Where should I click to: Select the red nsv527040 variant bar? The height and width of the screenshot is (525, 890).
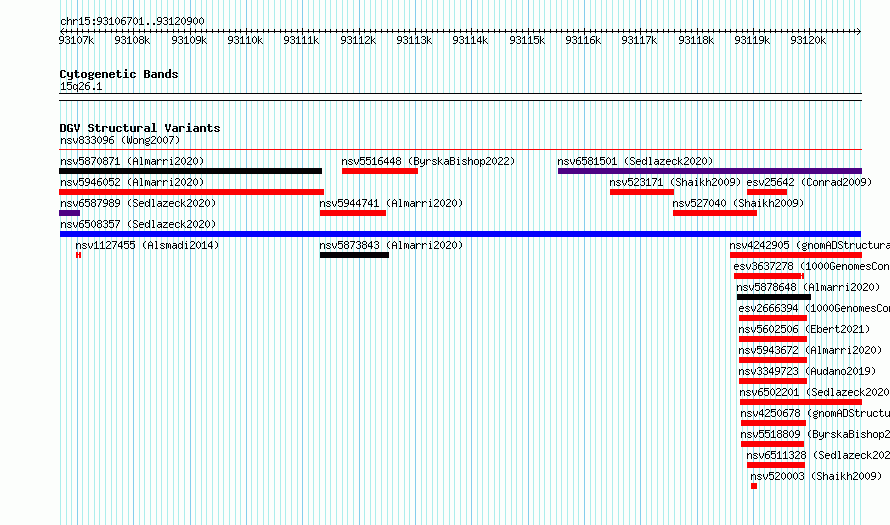715,213
